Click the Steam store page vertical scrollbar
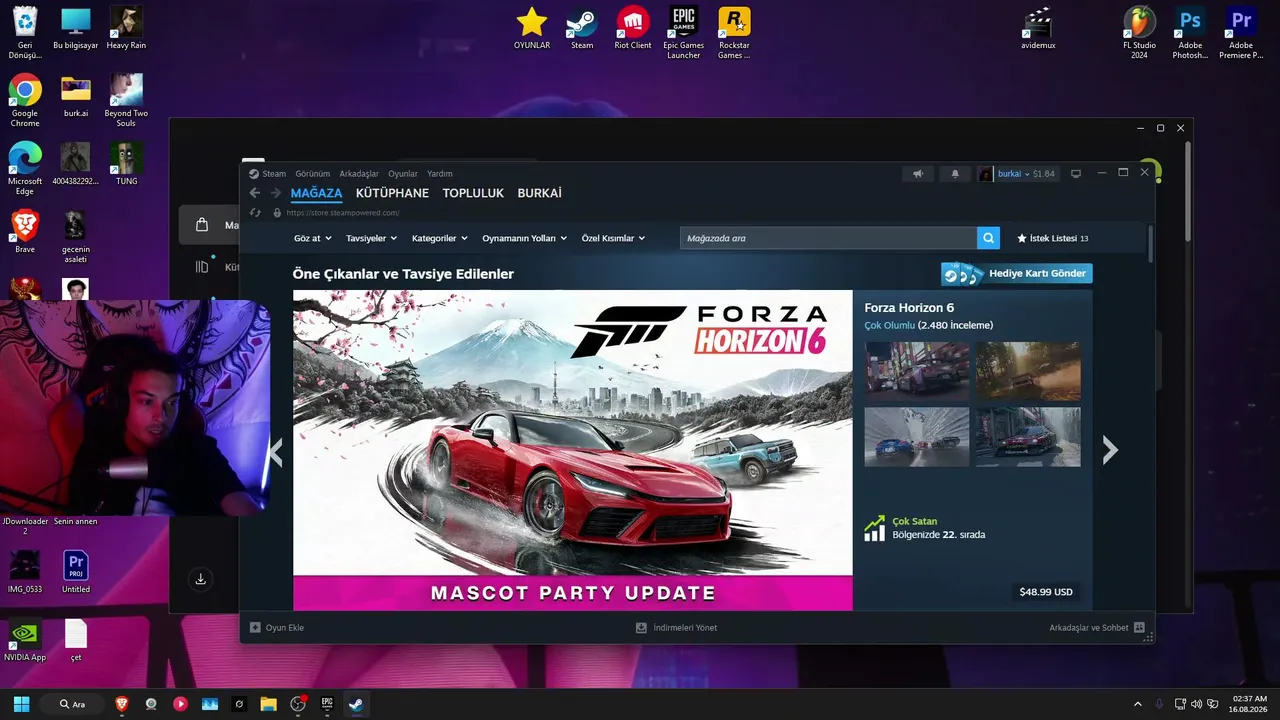The image size is (1280, 720). click(1150, 244)
